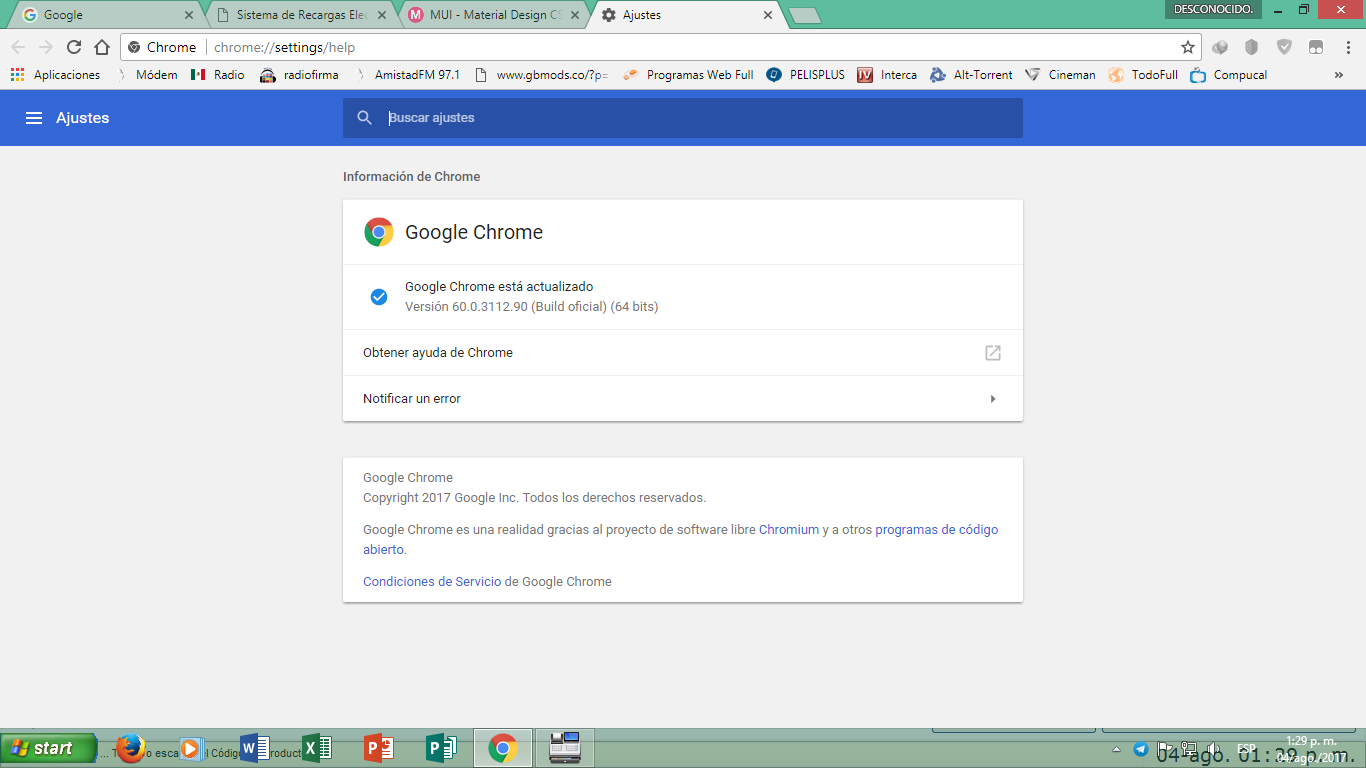Close the Sistema de Recargas tab
The height and width of the screenshot is (768, 1366).
(x=382, y=15)
